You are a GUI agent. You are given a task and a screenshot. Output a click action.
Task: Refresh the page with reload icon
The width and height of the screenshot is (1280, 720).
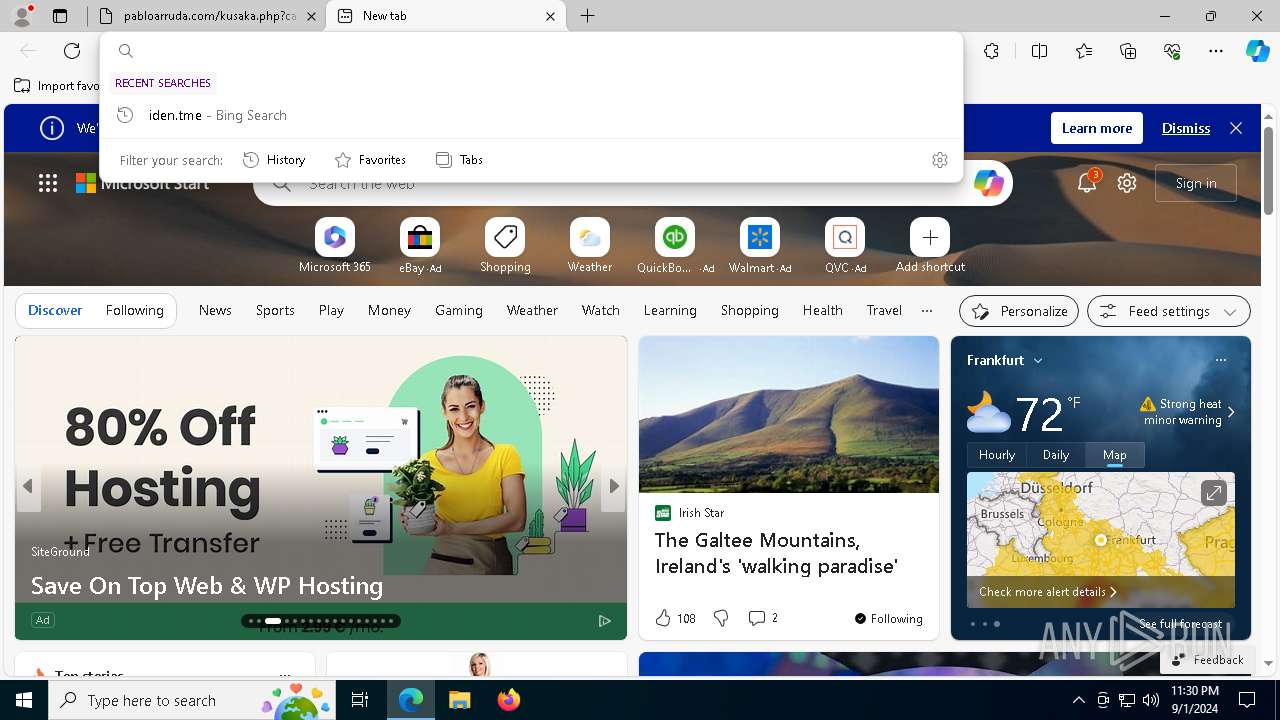click(72, 51)
